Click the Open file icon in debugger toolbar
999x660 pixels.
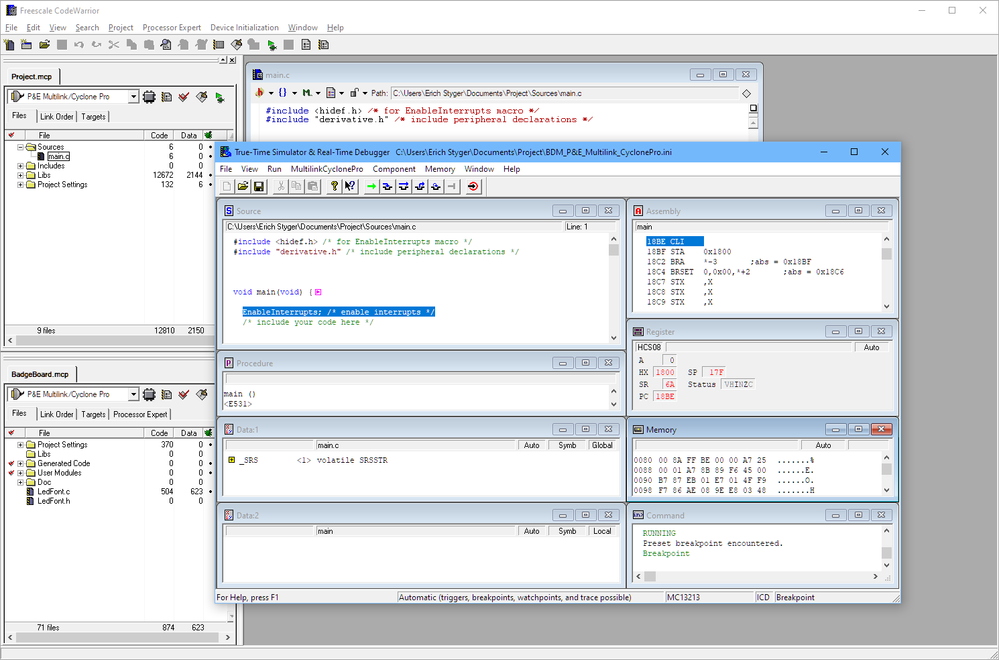click(243, 187)
